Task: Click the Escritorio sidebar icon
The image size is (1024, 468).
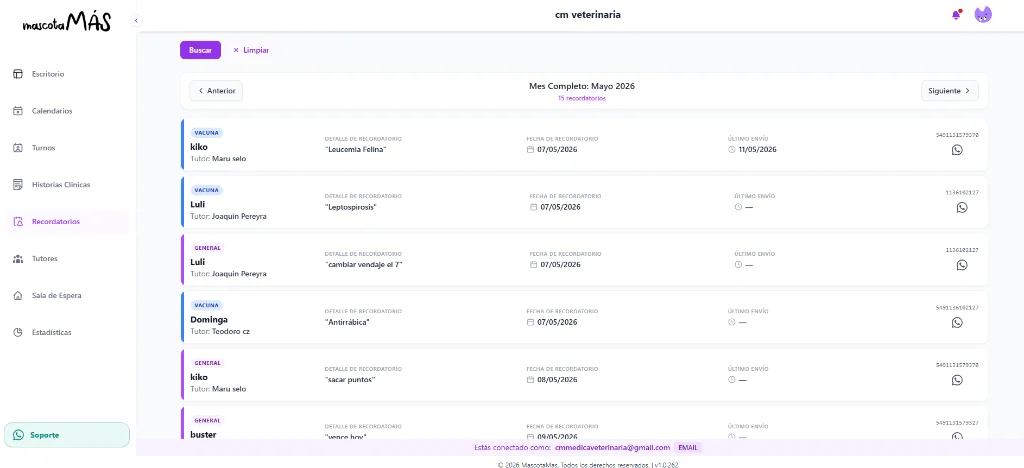Action: [x=18, y=74]
